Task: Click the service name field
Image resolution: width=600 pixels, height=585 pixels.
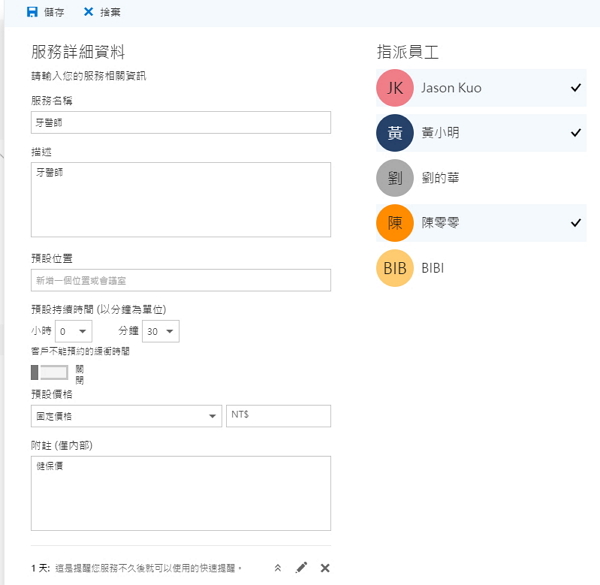Action: pyautogui.click(x=180, y=123)
